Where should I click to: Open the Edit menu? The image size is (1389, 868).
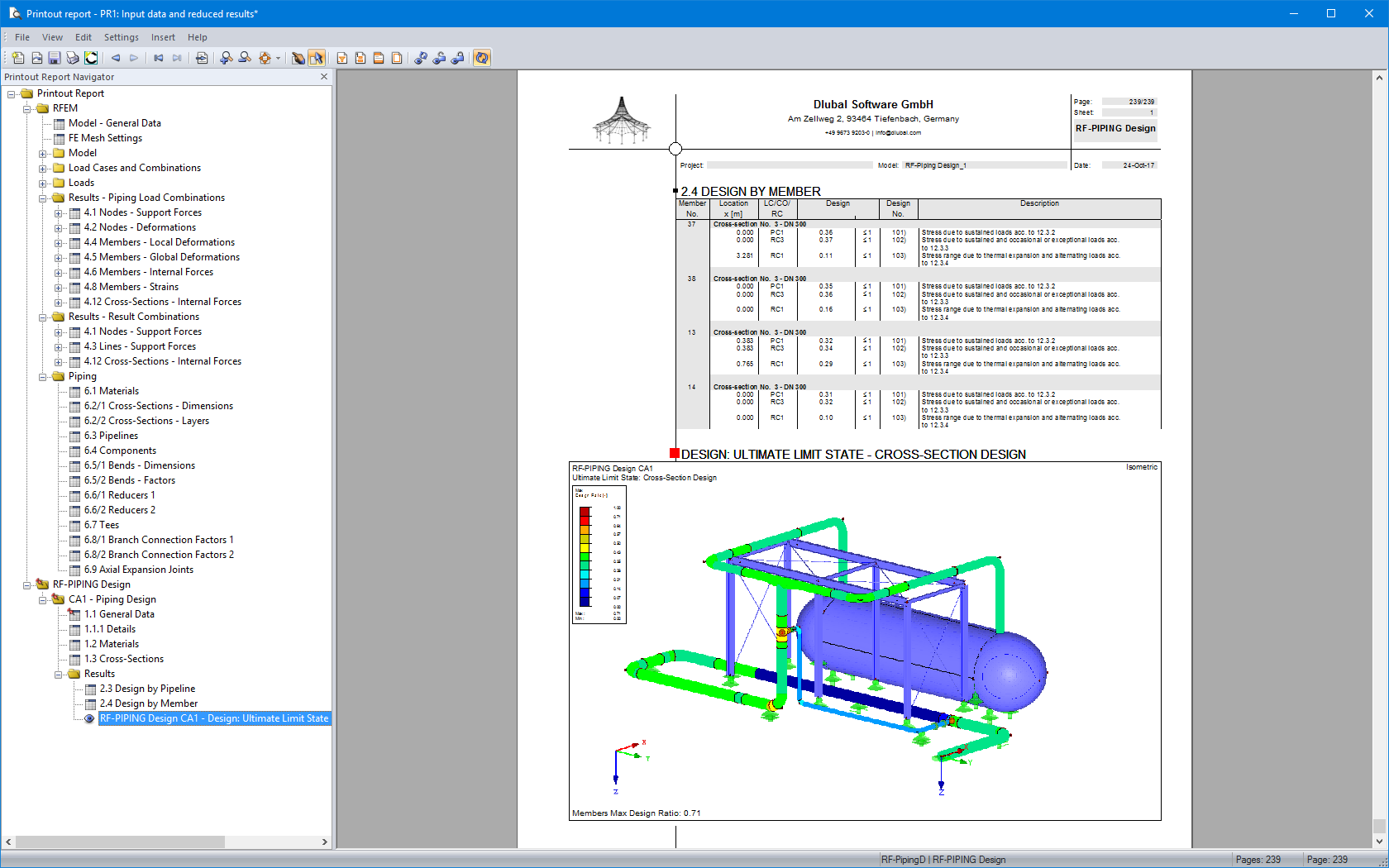(84, 37)
